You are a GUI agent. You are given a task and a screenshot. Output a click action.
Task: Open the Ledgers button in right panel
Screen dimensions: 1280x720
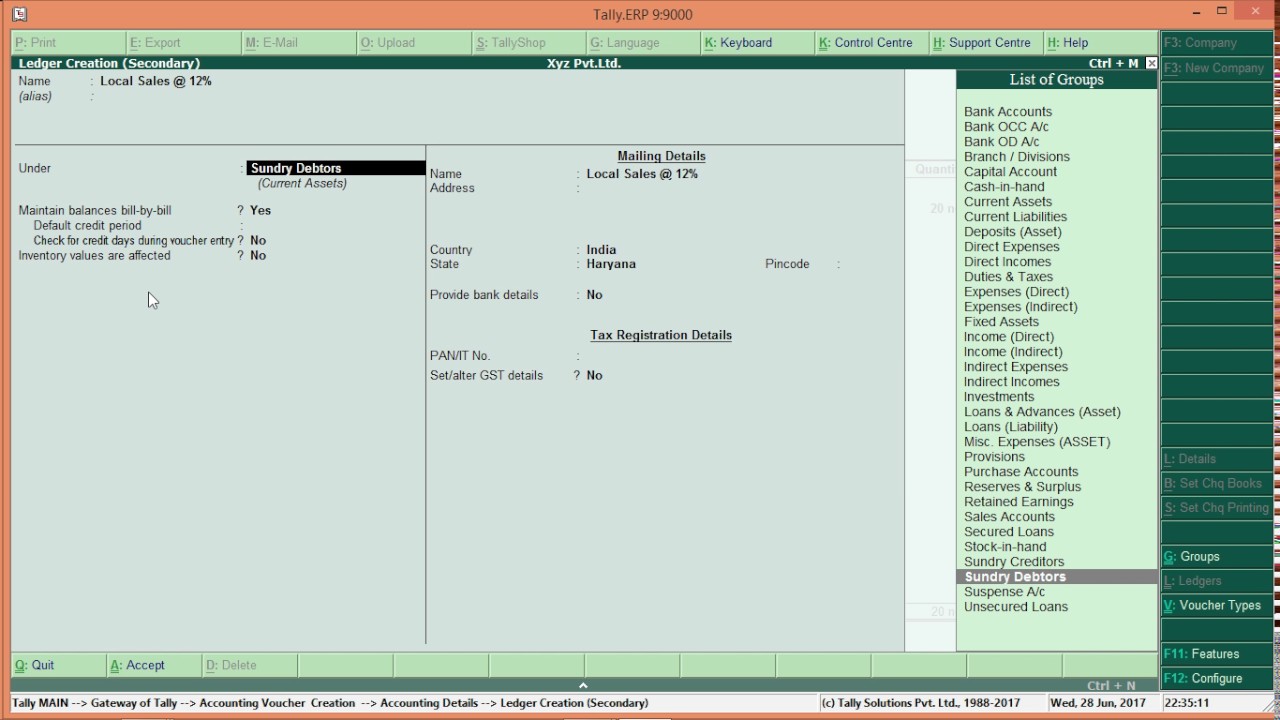tap(1217, 581)
